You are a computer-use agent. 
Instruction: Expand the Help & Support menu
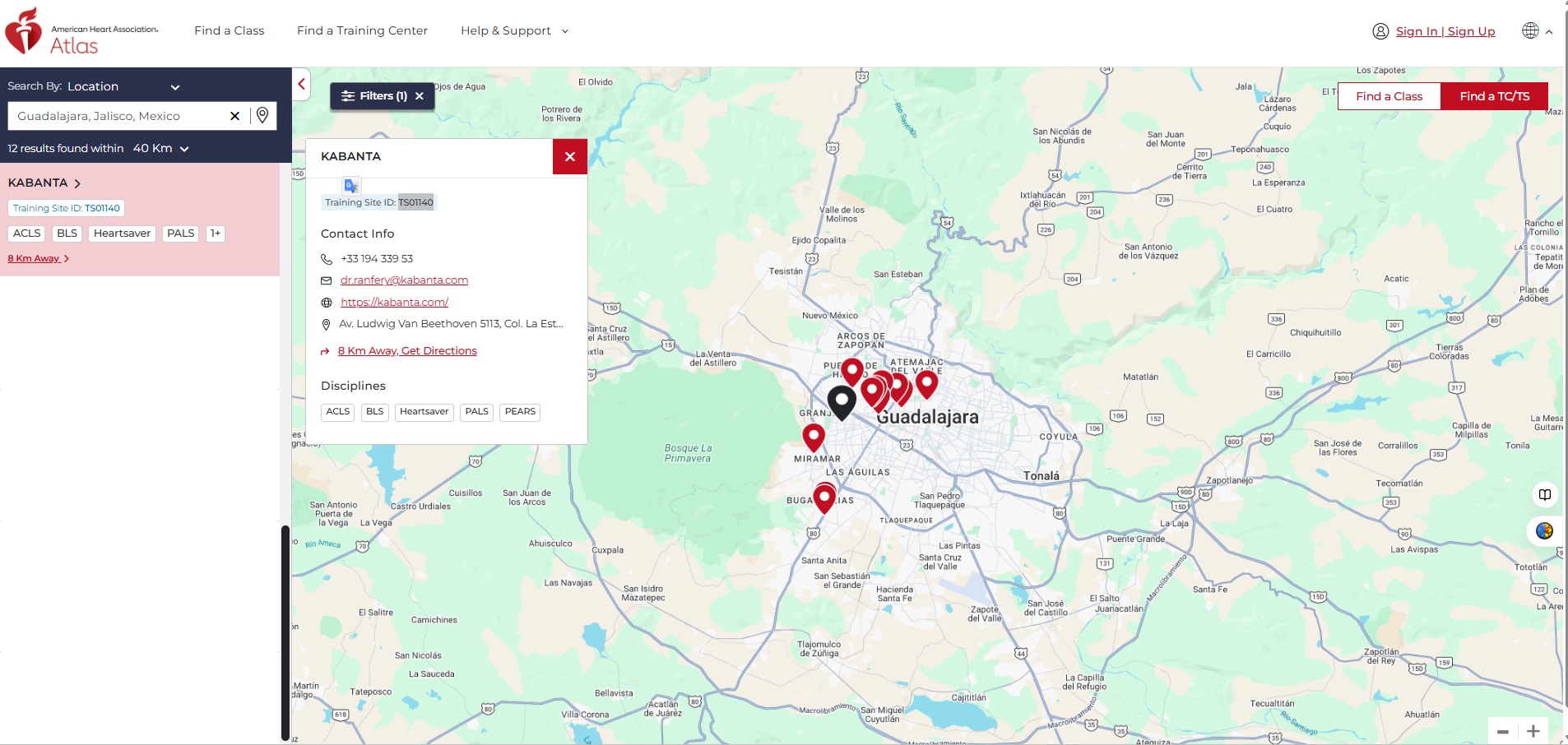[x=514, y=31]
